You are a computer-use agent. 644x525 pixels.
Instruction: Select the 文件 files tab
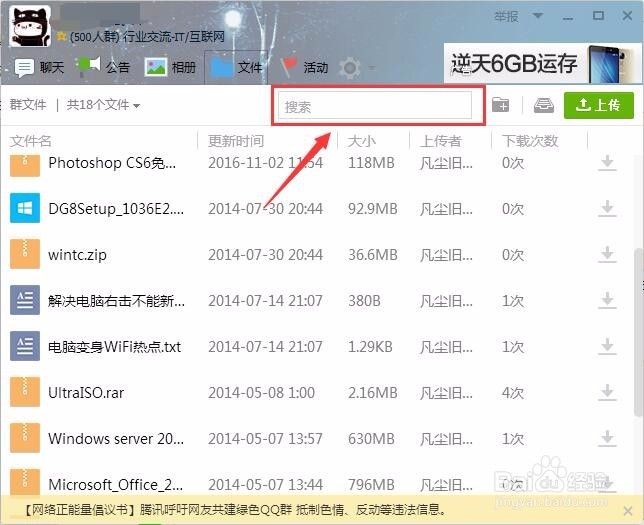click(236, 67)
